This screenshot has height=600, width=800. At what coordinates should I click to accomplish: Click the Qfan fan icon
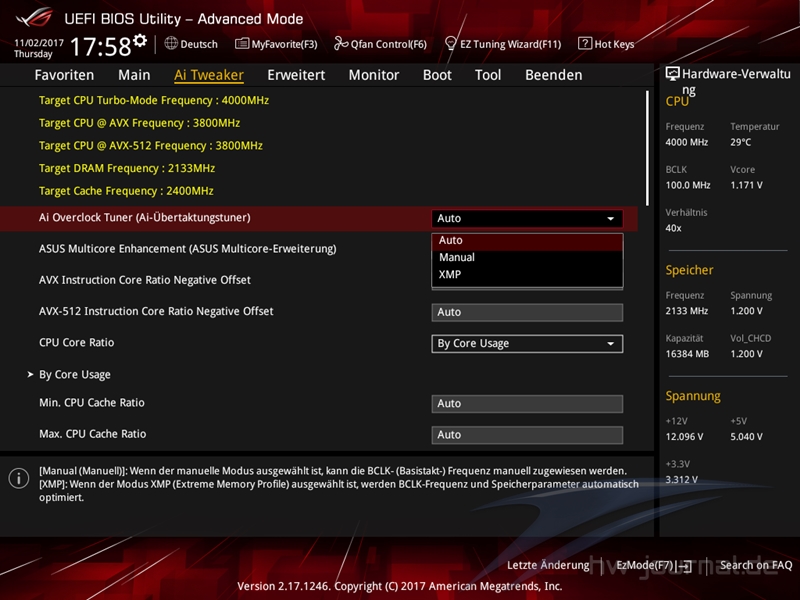(341, 43)
